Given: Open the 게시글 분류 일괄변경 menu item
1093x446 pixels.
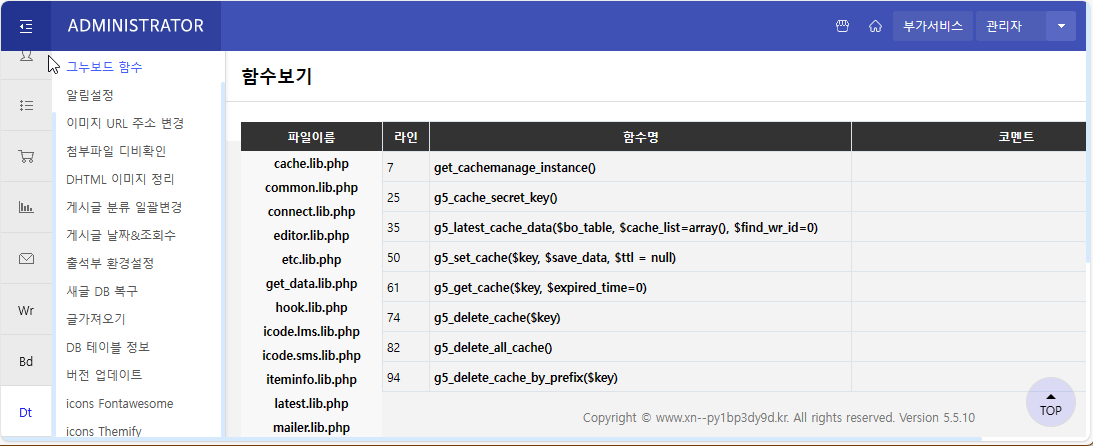Looking at the screenshot, I should point(124,207).
